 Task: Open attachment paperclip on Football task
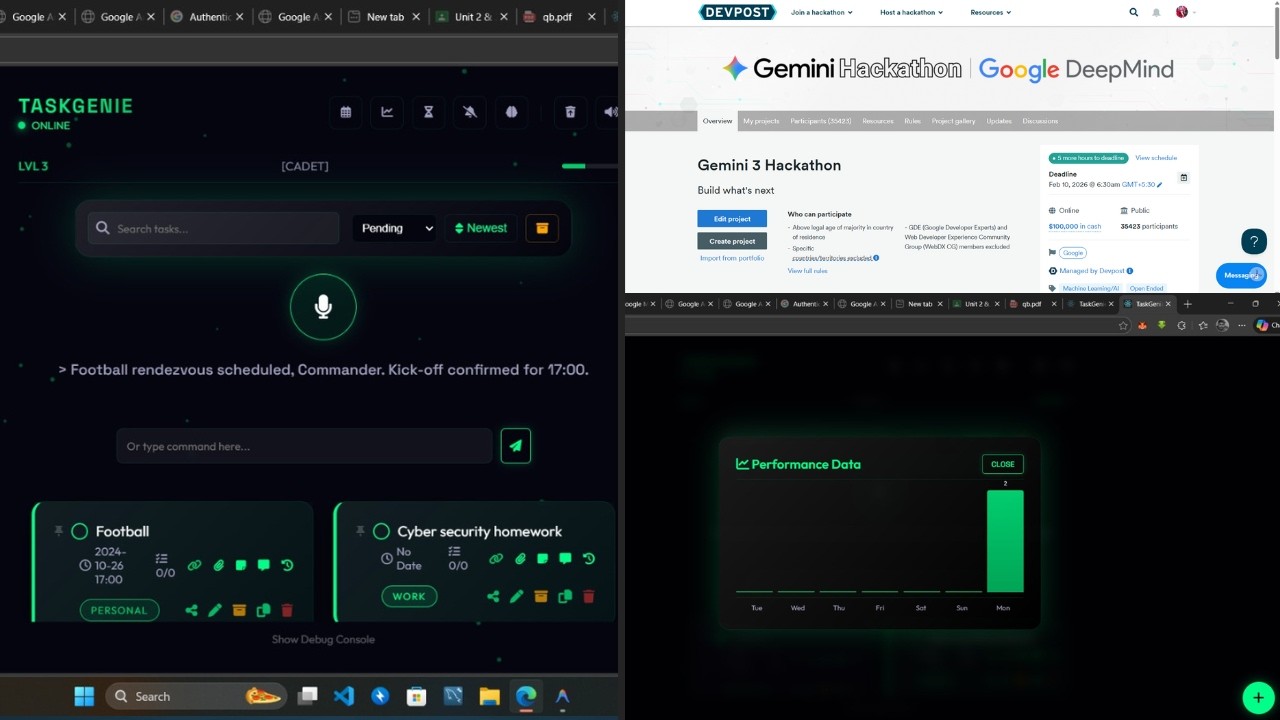click(218, 565)
